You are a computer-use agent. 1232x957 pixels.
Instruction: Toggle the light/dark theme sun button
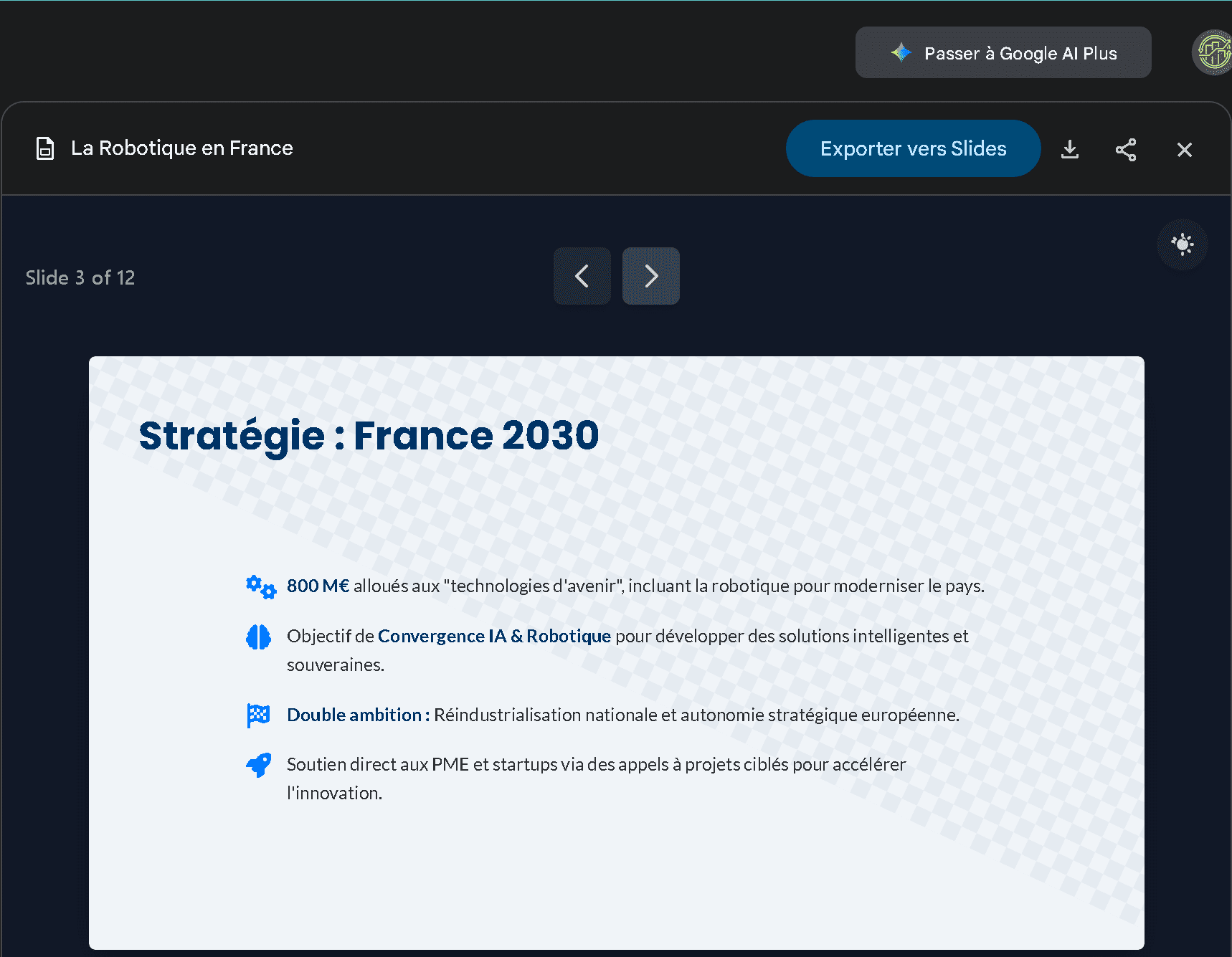tap(1182, 244)
